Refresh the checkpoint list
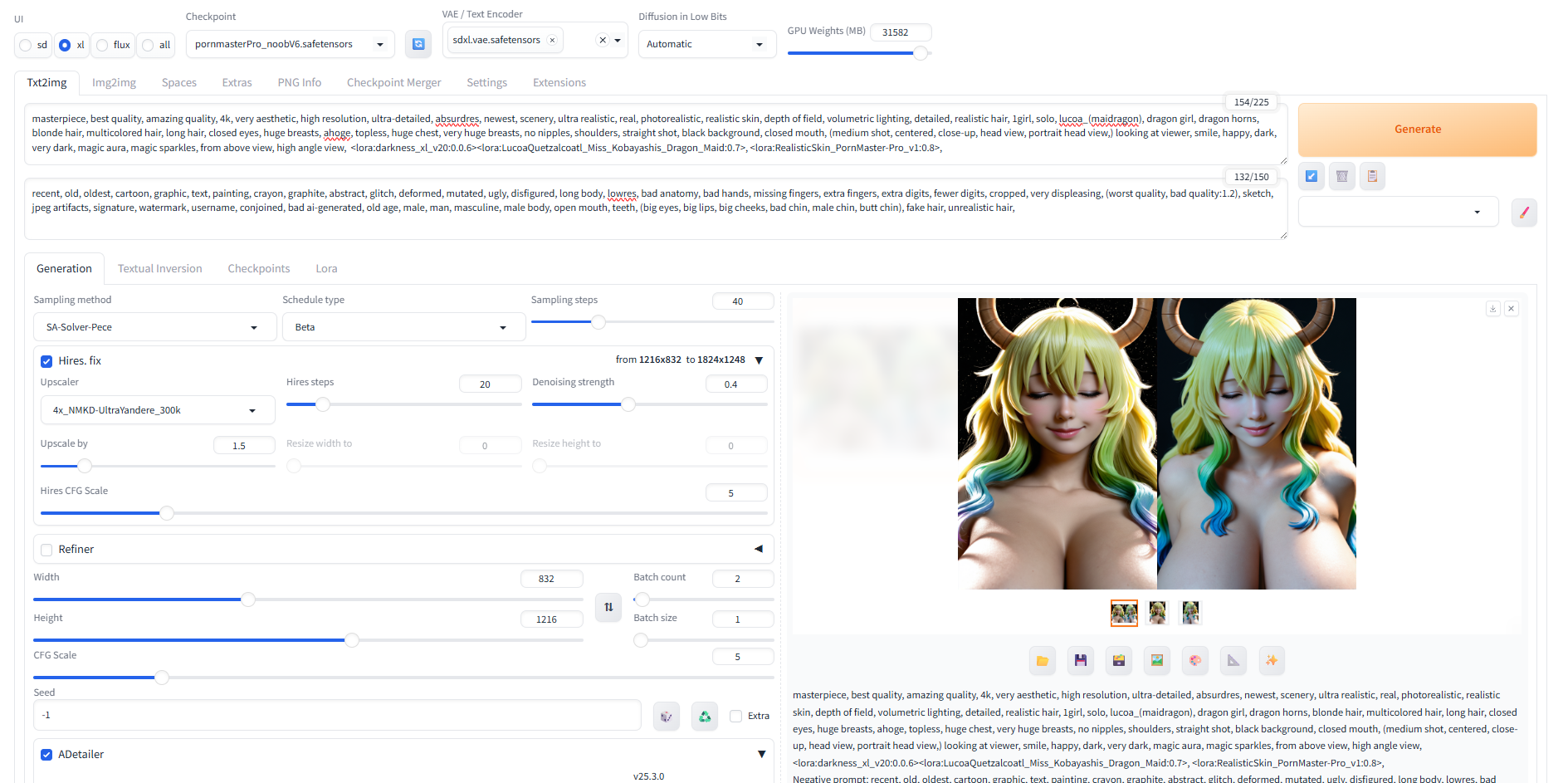The image size is (1568, 783). [418, 44]
